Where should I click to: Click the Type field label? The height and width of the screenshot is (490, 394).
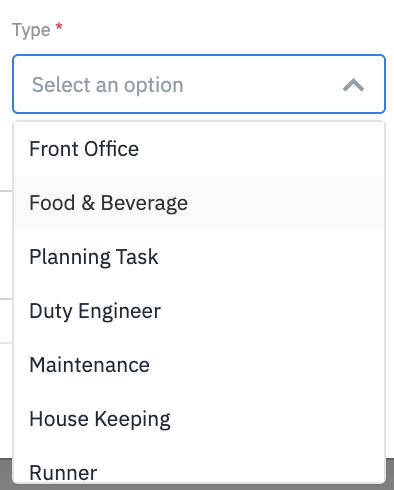(x=31, y=30)
